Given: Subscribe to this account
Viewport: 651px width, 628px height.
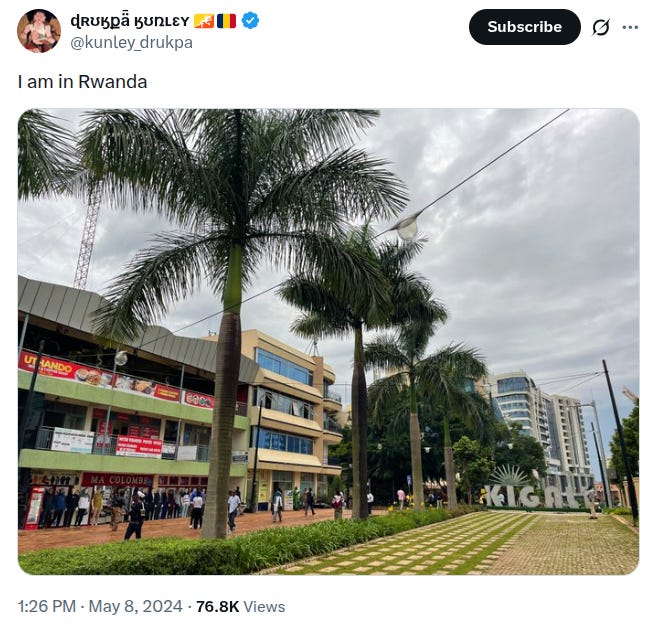Looking at the screenshot, I should 524,27.
